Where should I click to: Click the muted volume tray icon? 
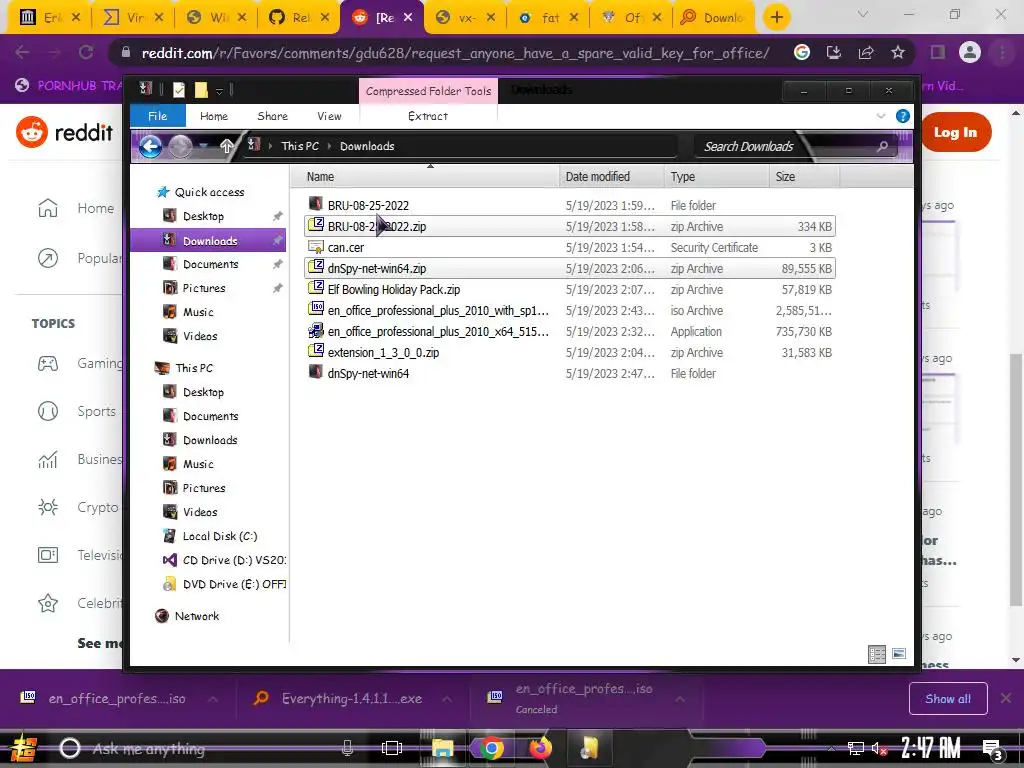[879, 749]
